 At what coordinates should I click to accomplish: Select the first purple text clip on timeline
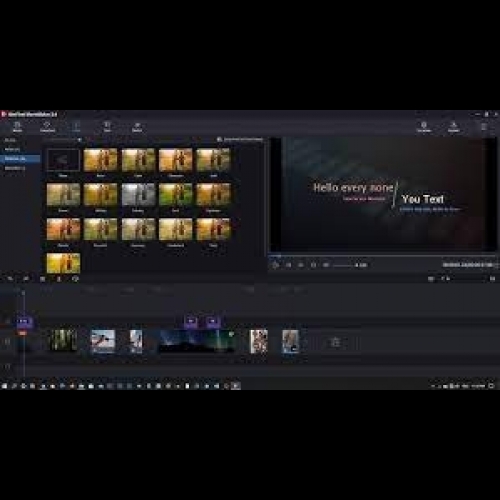click(x=24, y=321)
